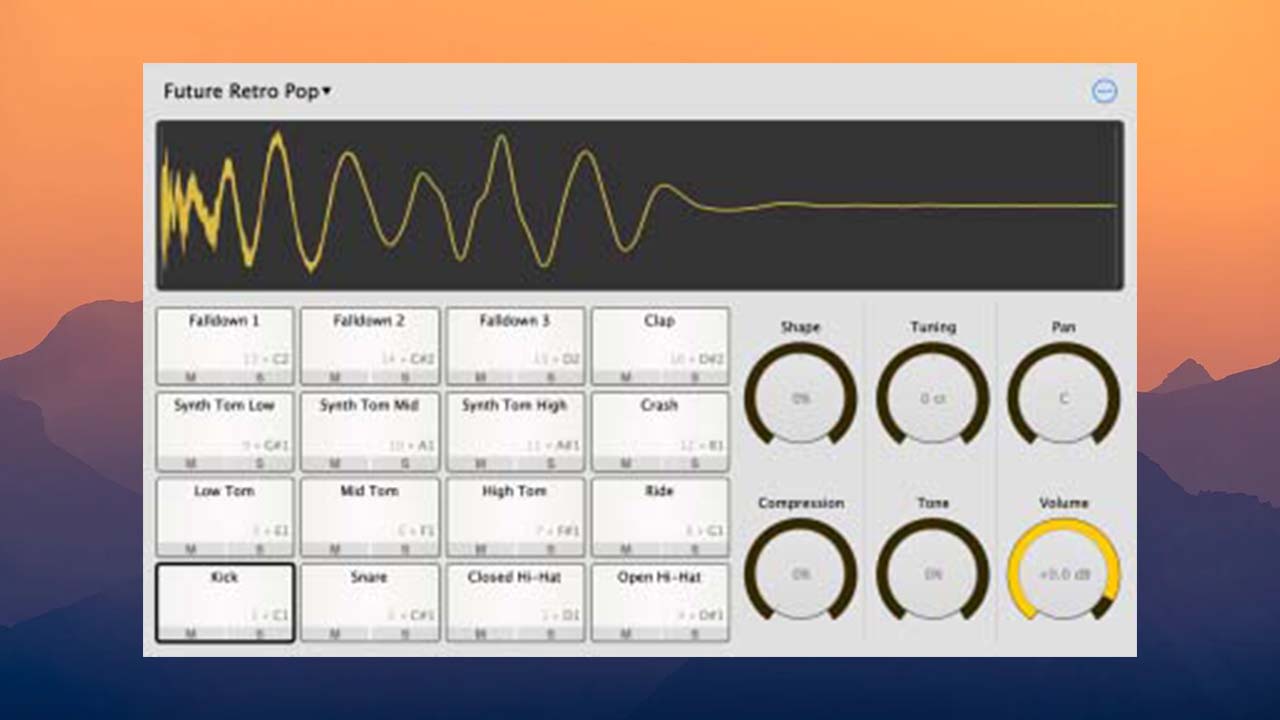
Task: Solo the Crash pad
Action: 695,463
